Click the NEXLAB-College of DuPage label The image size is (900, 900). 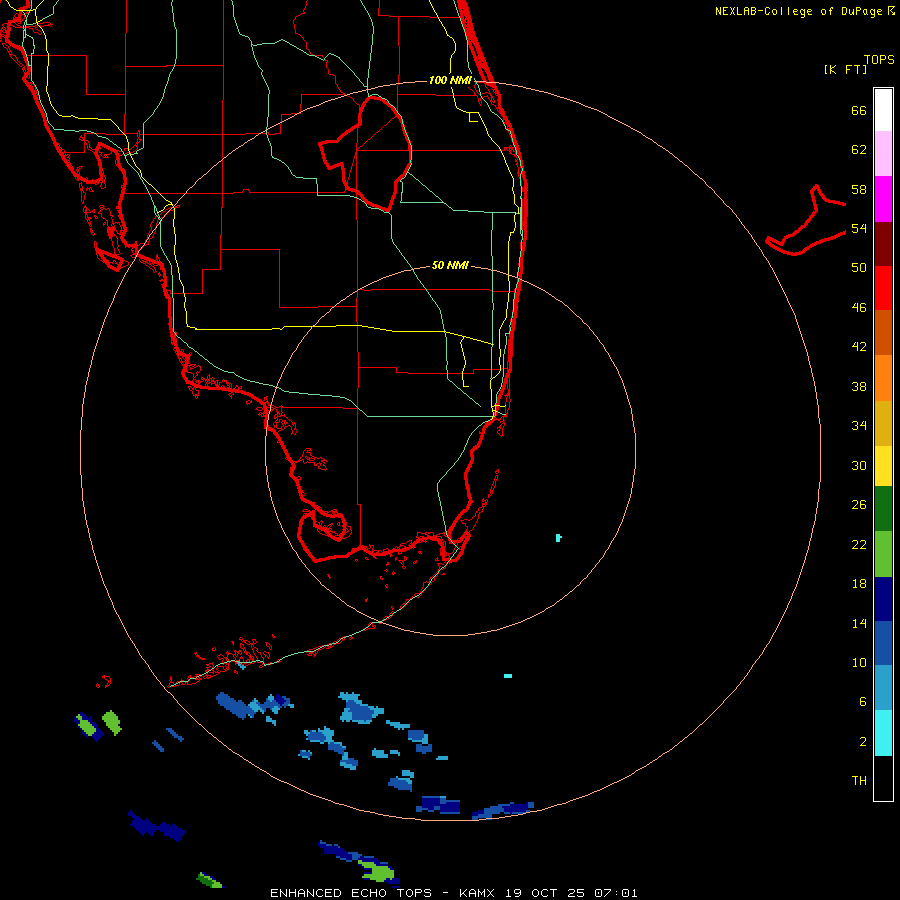[x=798, y=11]
